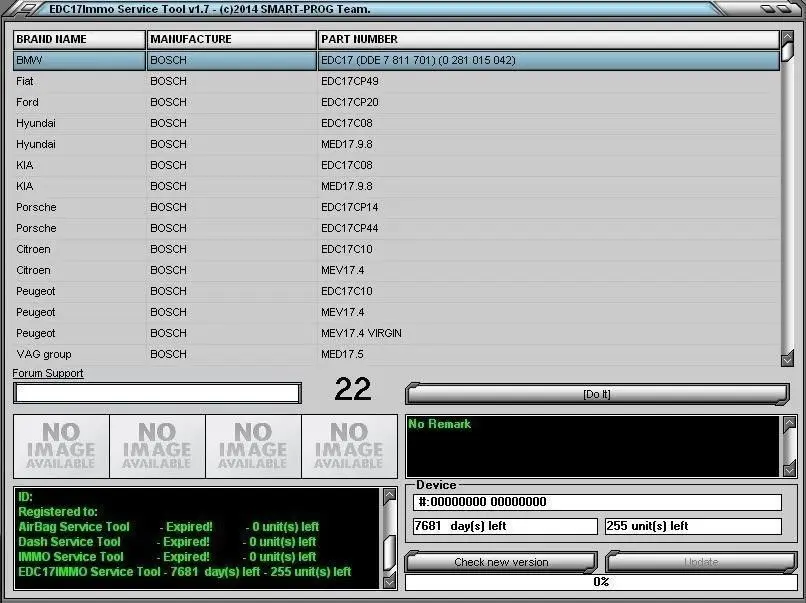806x603 pixels.
Task: Select the Hyundai MED17.9.8 row
Action: tap(396, 144)
